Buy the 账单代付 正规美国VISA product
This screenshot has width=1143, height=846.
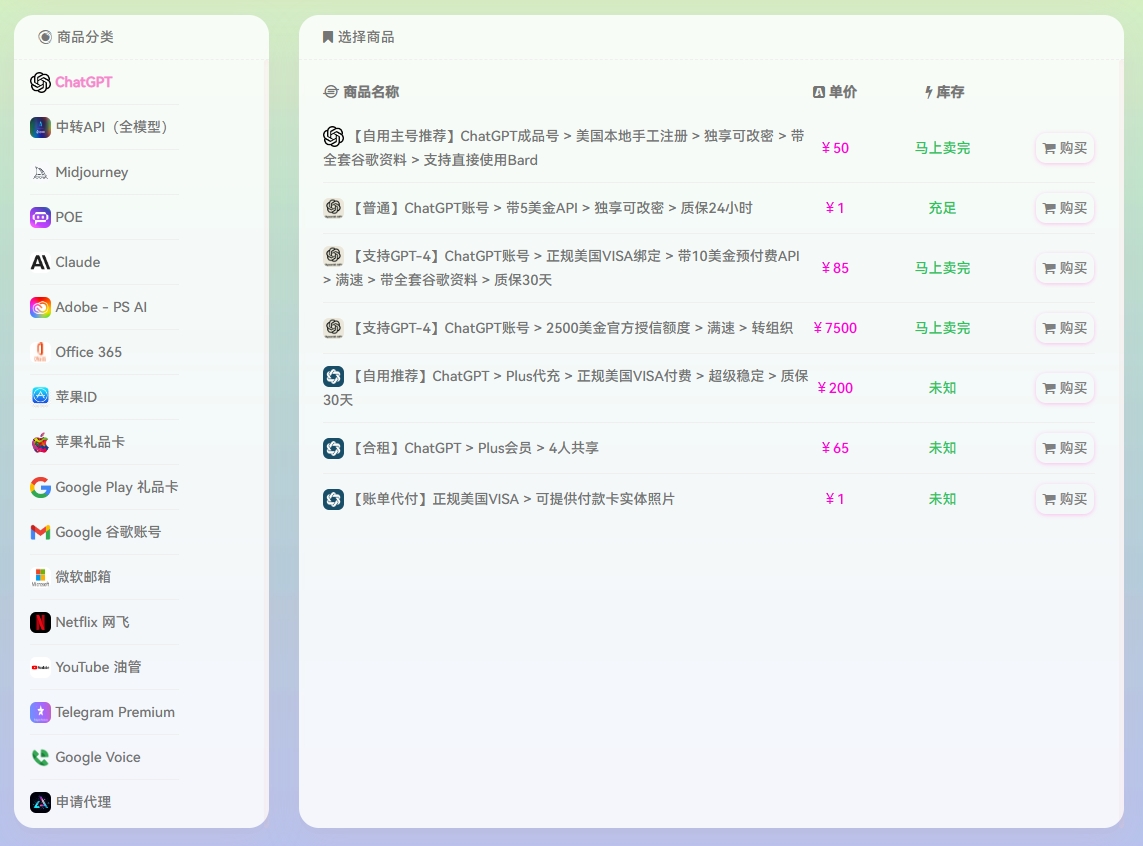click(1064, 500)
